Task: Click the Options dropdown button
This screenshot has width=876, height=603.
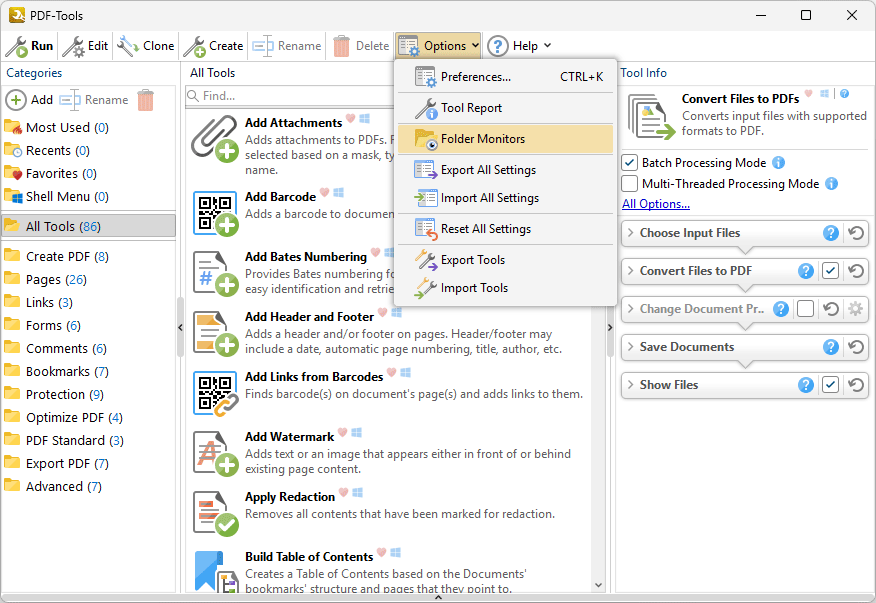Action: coord(439,46)
